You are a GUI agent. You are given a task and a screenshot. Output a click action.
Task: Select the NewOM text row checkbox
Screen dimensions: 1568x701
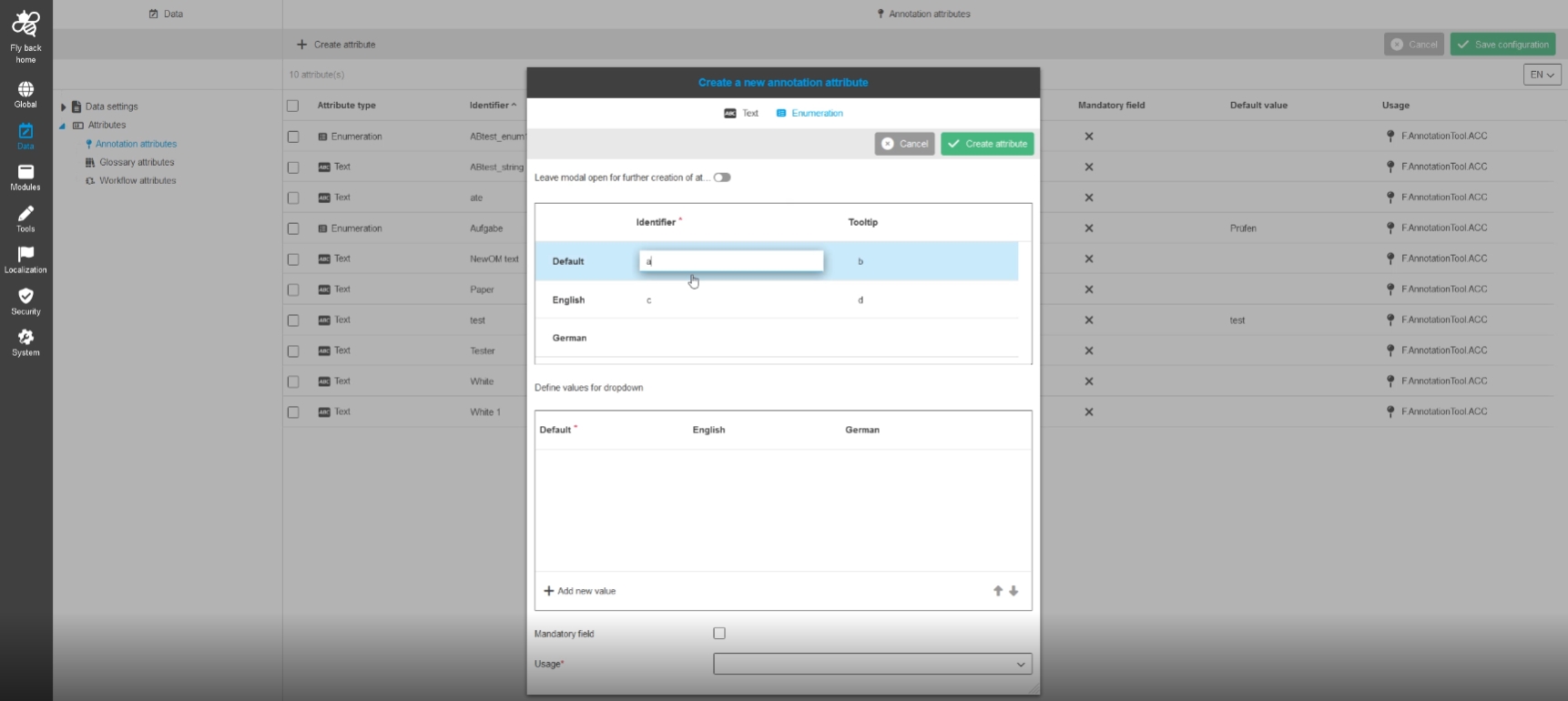(293, 259)
